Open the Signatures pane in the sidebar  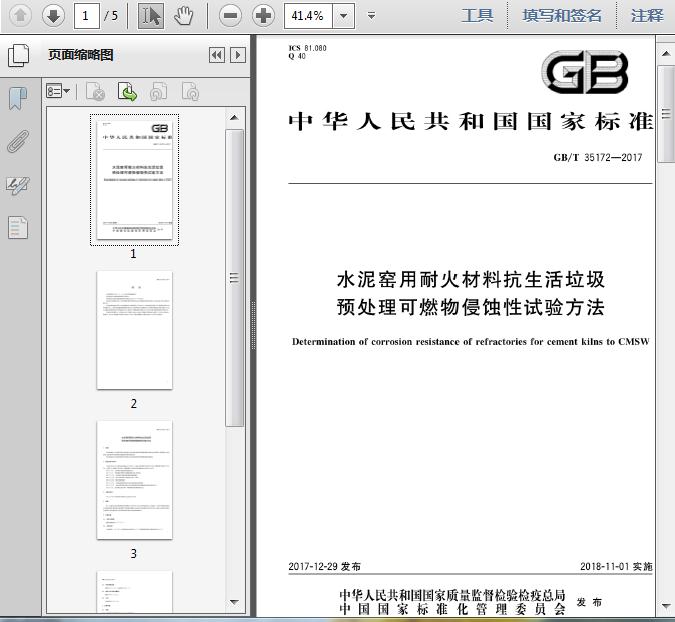pos(18,184)
